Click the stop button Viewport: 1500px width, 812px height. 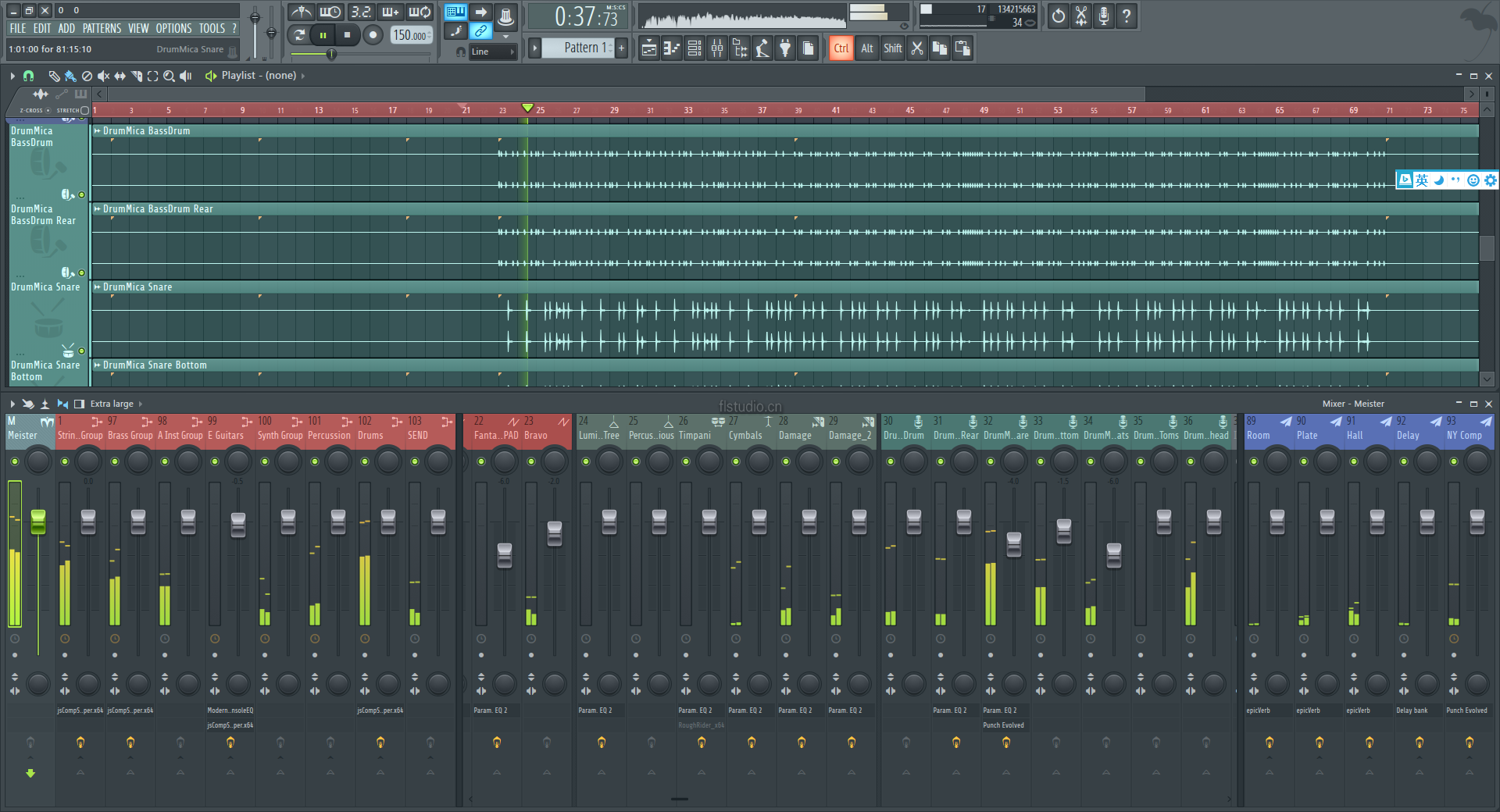347,34
